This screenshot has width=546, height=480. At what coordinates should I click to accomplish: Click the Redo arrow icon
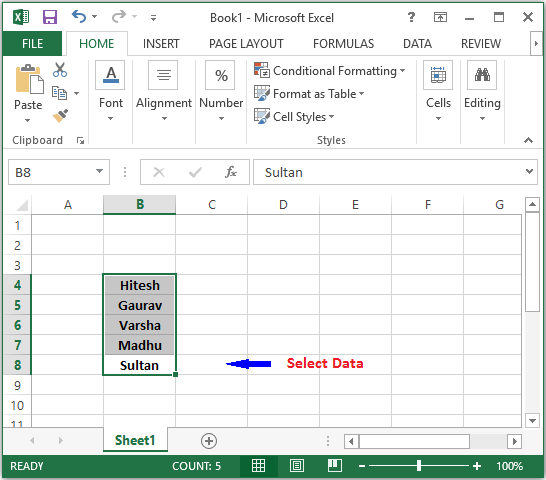119,16
